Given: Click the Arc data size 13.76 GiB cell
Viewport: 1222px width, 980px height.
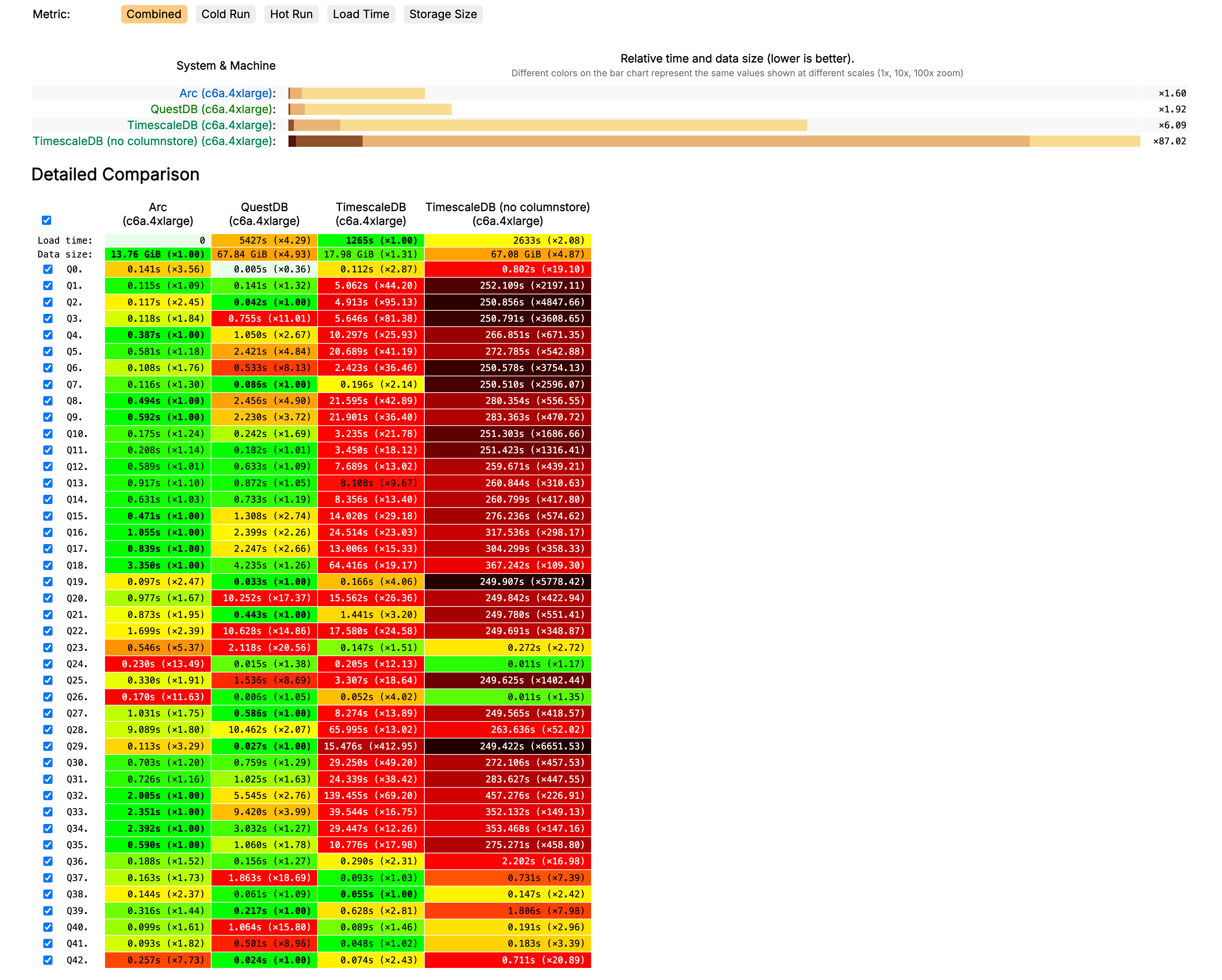Looking at the screenshot, I should pos(158,254).
